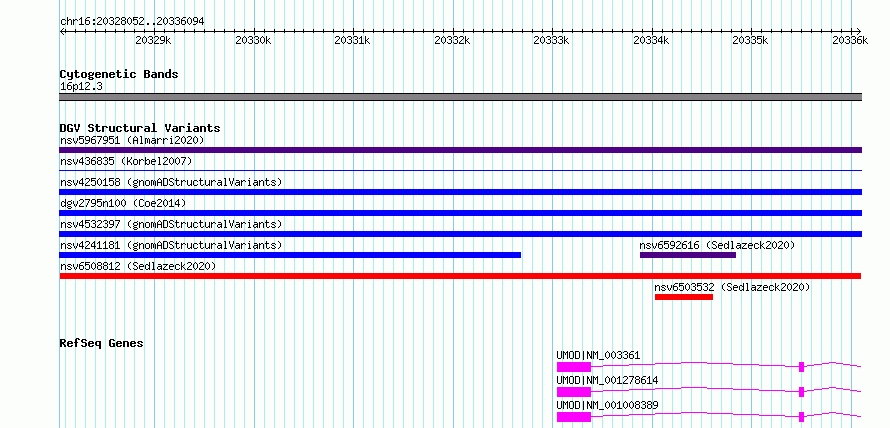Open variant nsv4532397 gnomAD label

(171, 224)
